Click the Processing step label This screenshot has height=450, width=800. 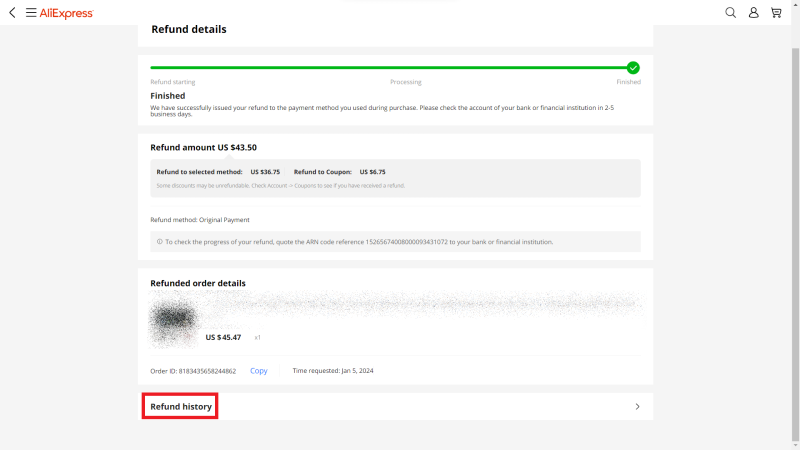point(405,82)
